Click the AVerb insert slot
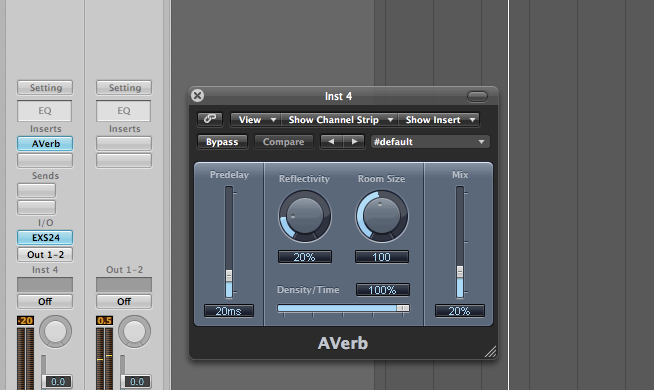This screenshot has height=390, width=654. 45,143
